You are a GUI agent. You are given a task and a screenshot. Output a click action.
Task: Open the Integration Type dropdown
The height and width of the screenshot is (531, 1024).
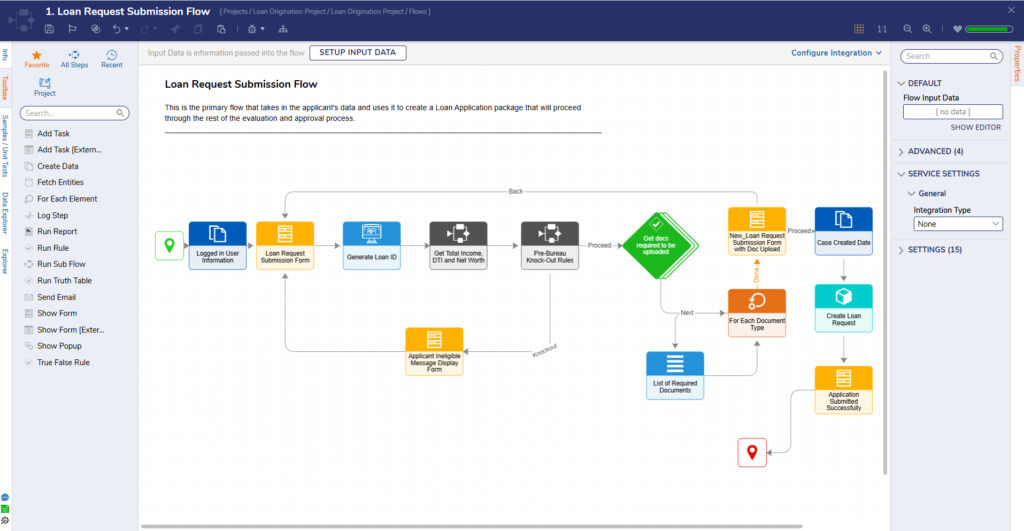957,224
